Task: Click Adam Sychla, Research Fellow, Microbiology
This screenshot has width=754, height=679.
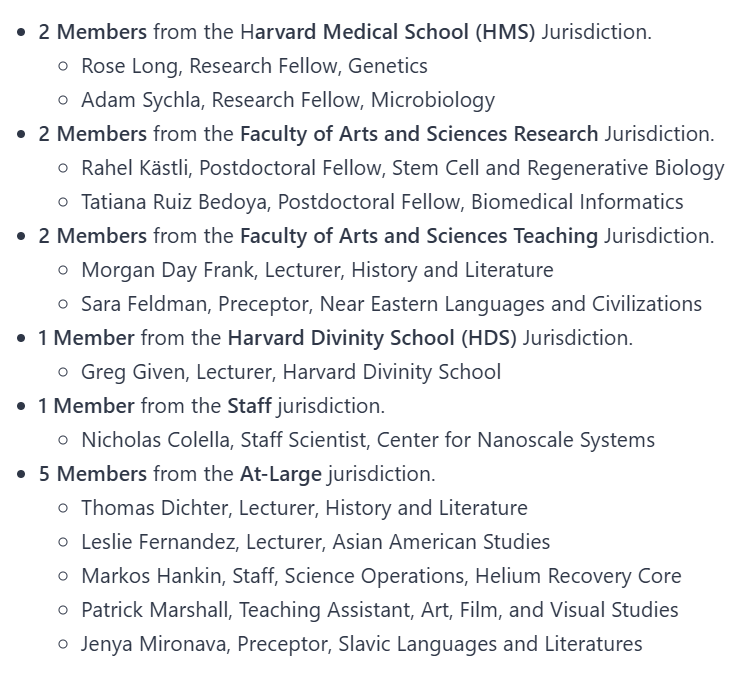Action: (x=288, y=100)
